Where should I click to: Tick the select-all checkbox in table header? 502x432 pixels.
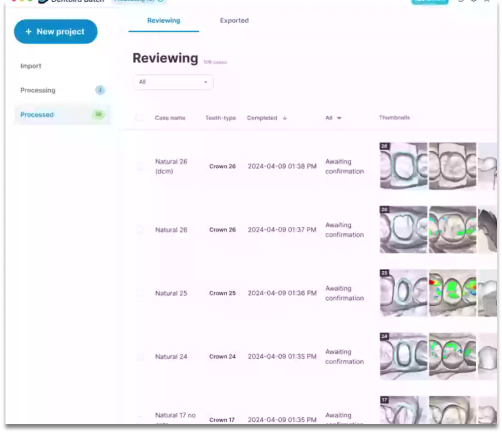pos(140,118)
